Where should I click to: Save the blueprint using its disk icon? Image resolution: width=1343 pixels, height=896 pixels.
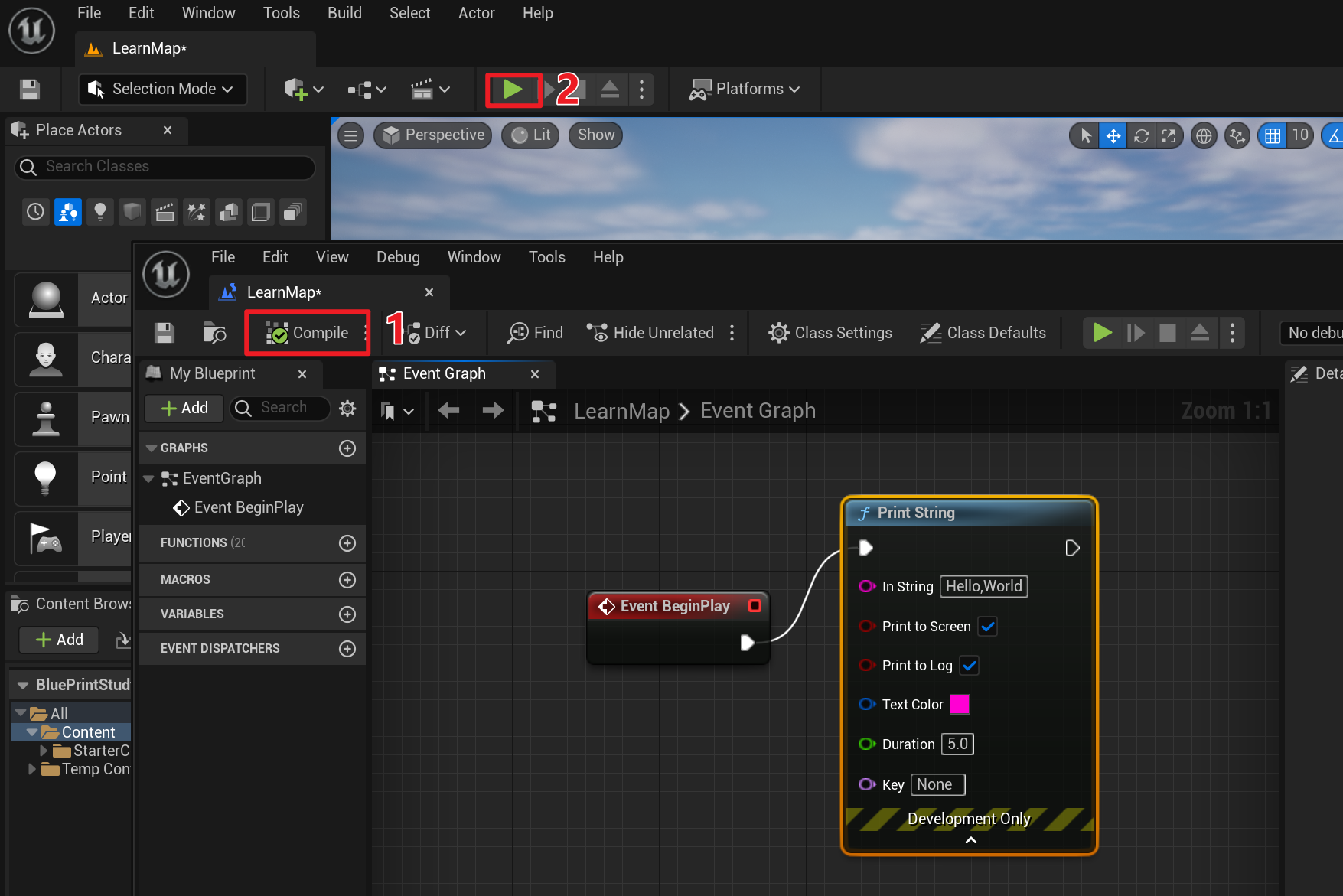pyautogui.click(x=165, y=333)
